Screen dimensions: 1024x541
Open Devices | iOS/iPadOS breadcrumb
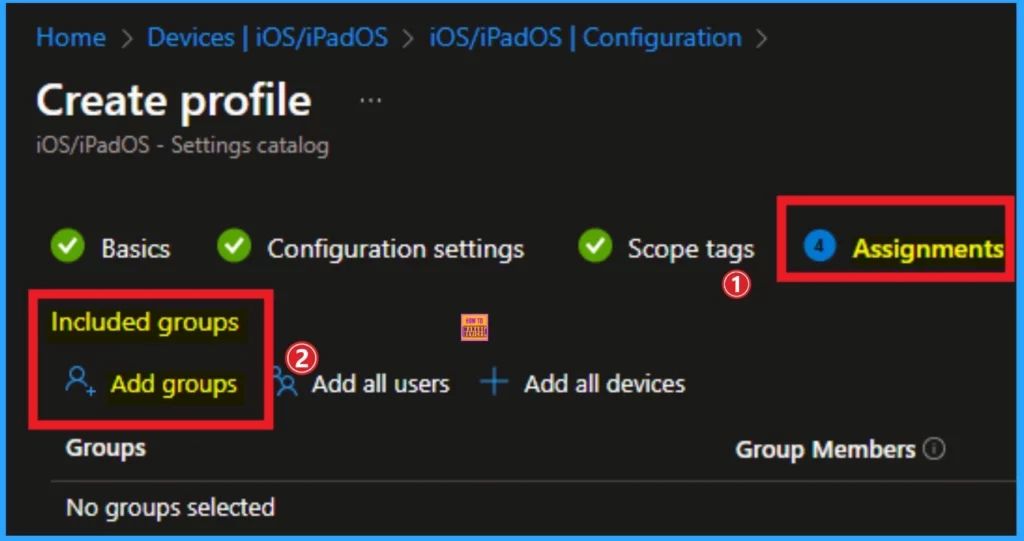[x=267, y=37]
